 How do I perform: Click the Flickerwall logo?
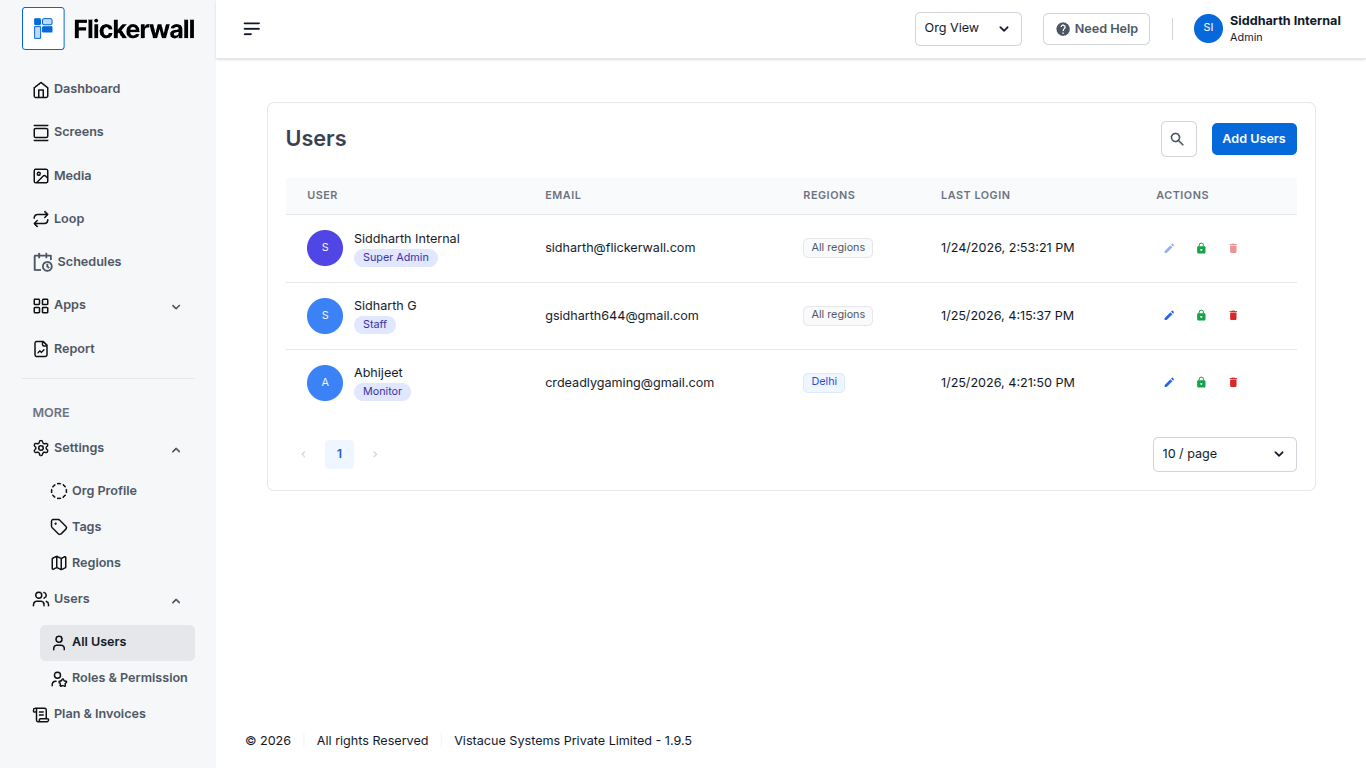coord(109,29)
